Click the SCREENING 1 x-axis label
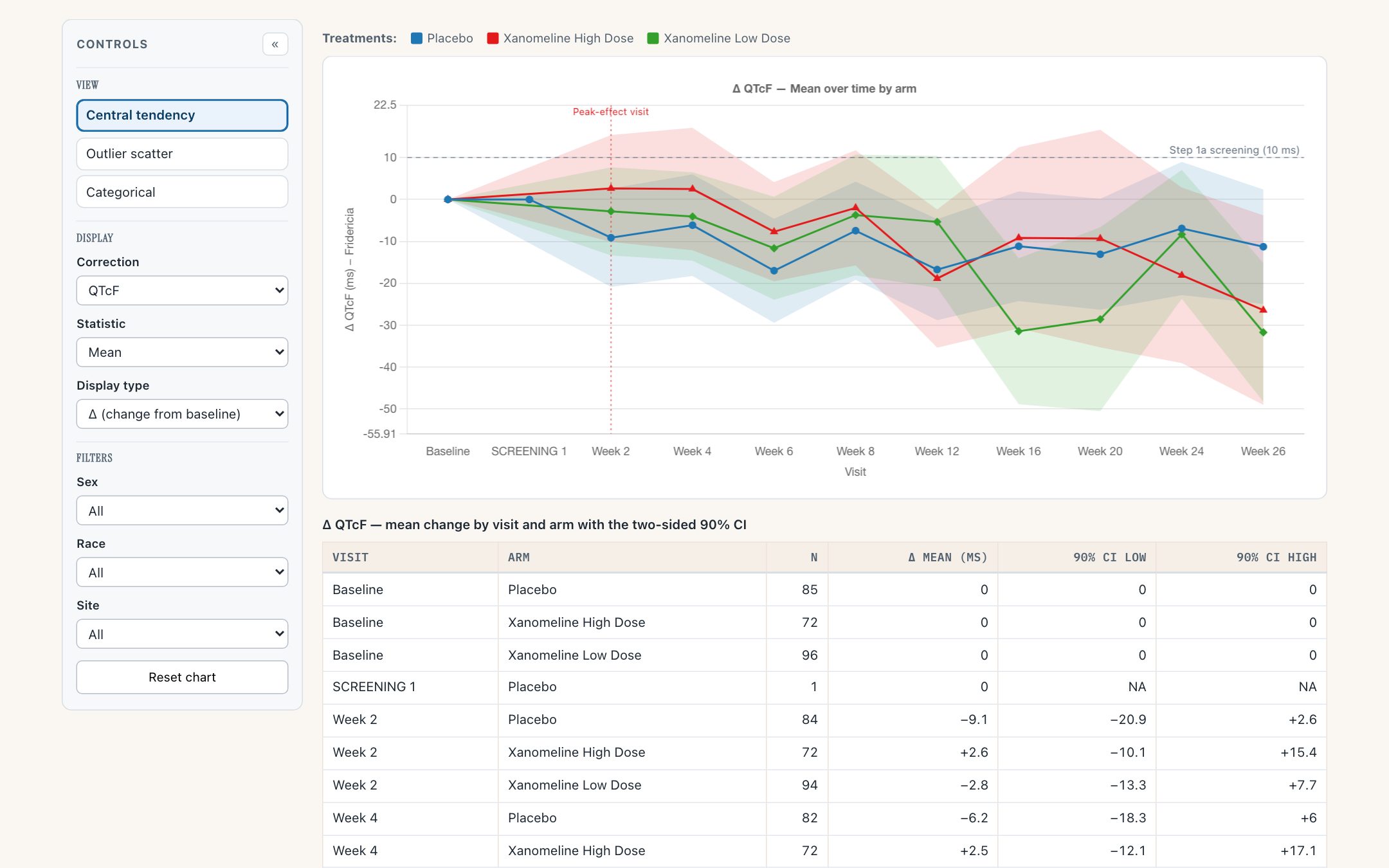 (x=529, y=451)
